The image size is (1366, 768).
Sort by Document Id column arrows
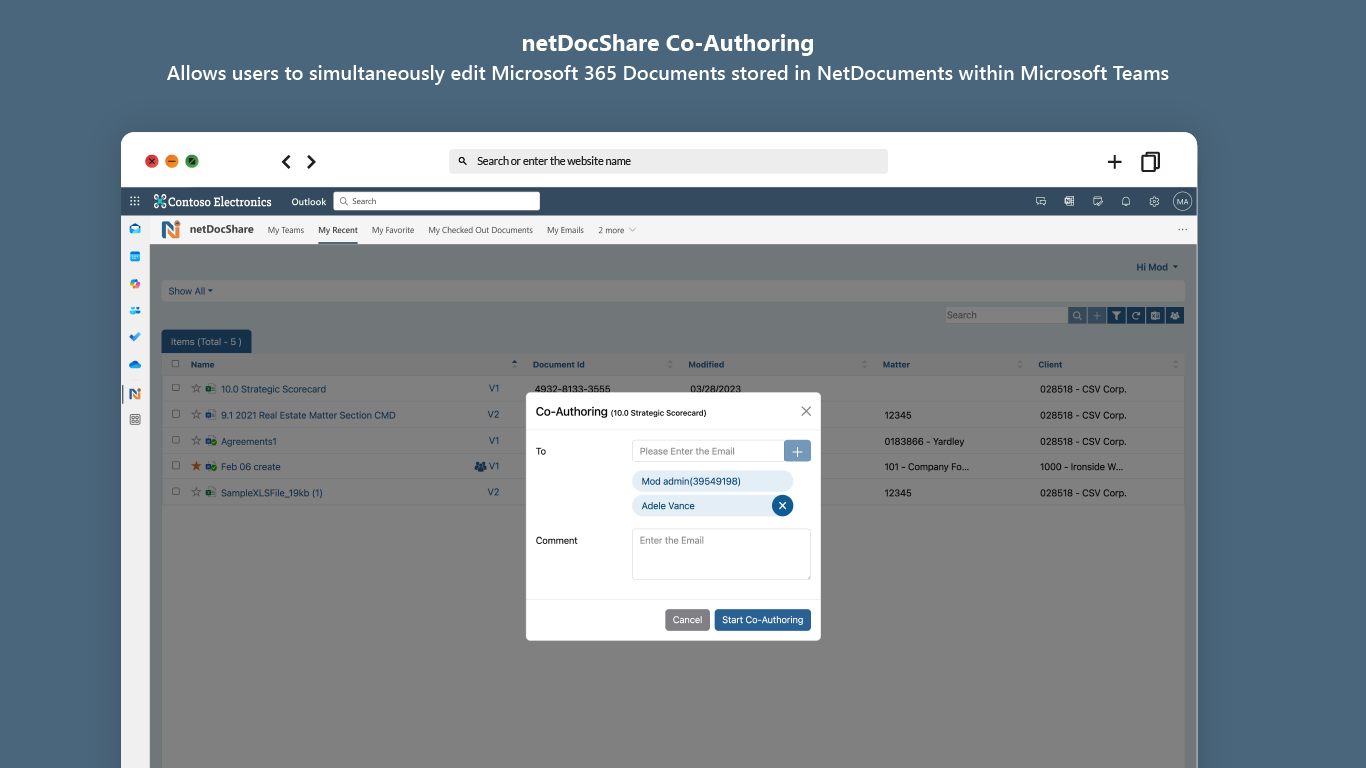[x=670, y=364]
